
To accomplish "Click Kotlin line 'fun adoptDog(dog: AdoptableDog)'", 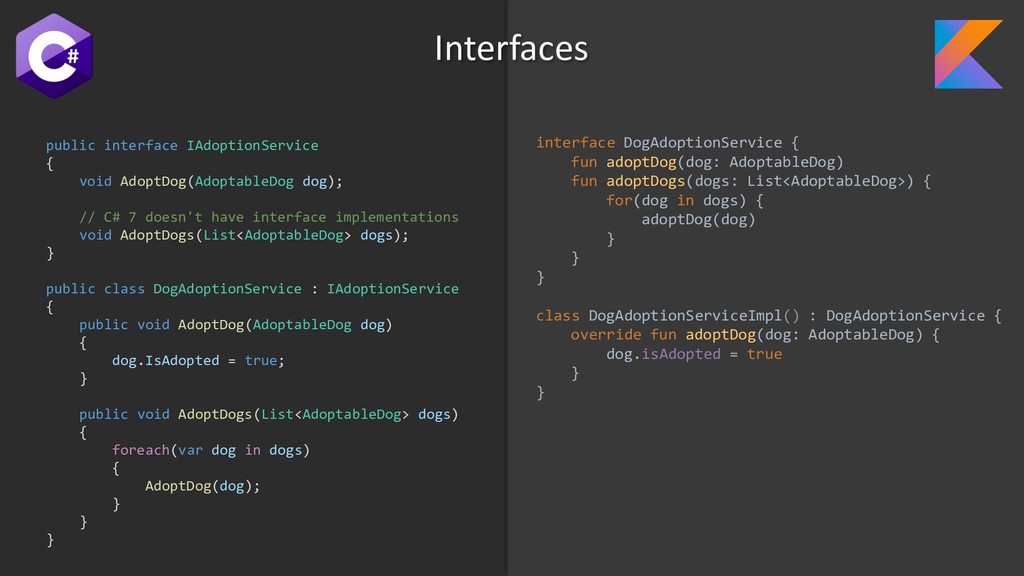I will coord(707,162).
